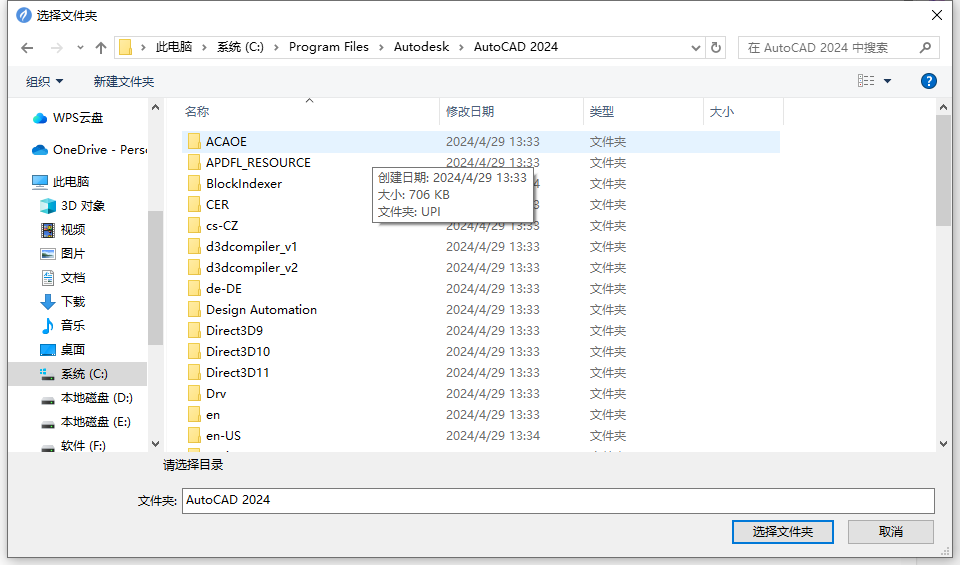
Task: Select 本地磁盘 (D:) drive
Action: (x=95, y=398)
